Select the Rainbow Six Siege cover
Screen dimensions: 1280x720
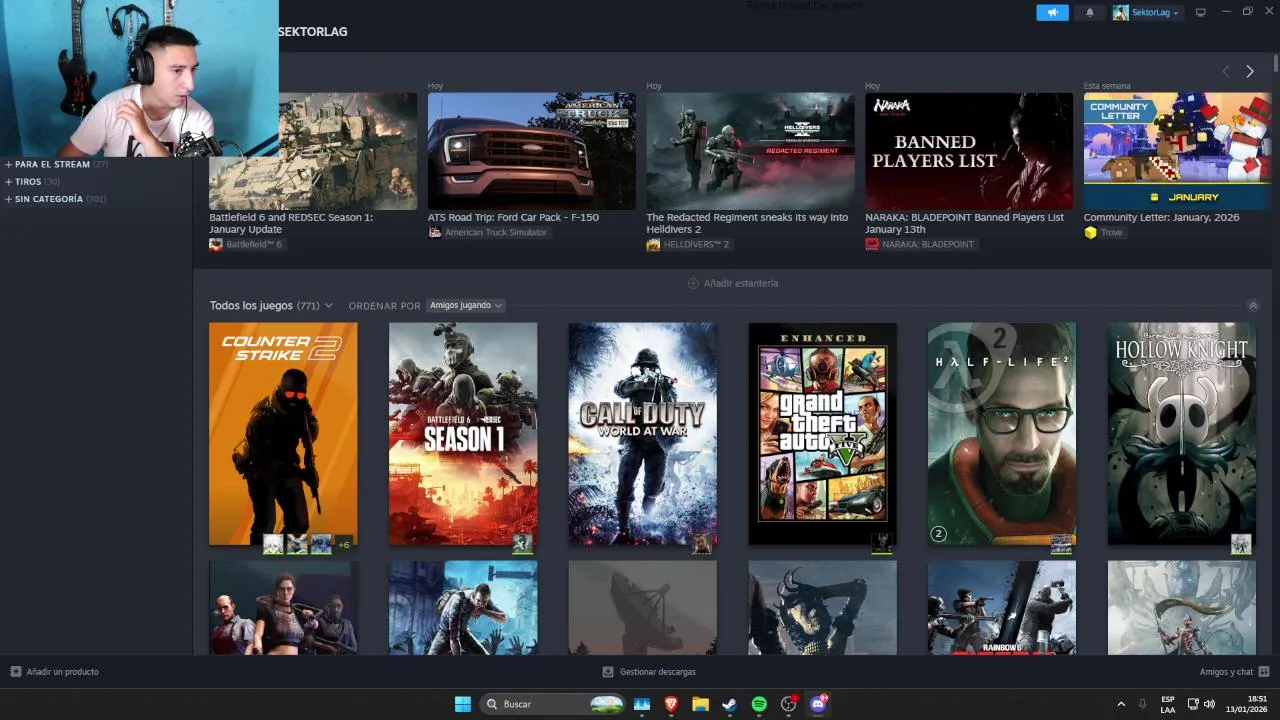1002,607
